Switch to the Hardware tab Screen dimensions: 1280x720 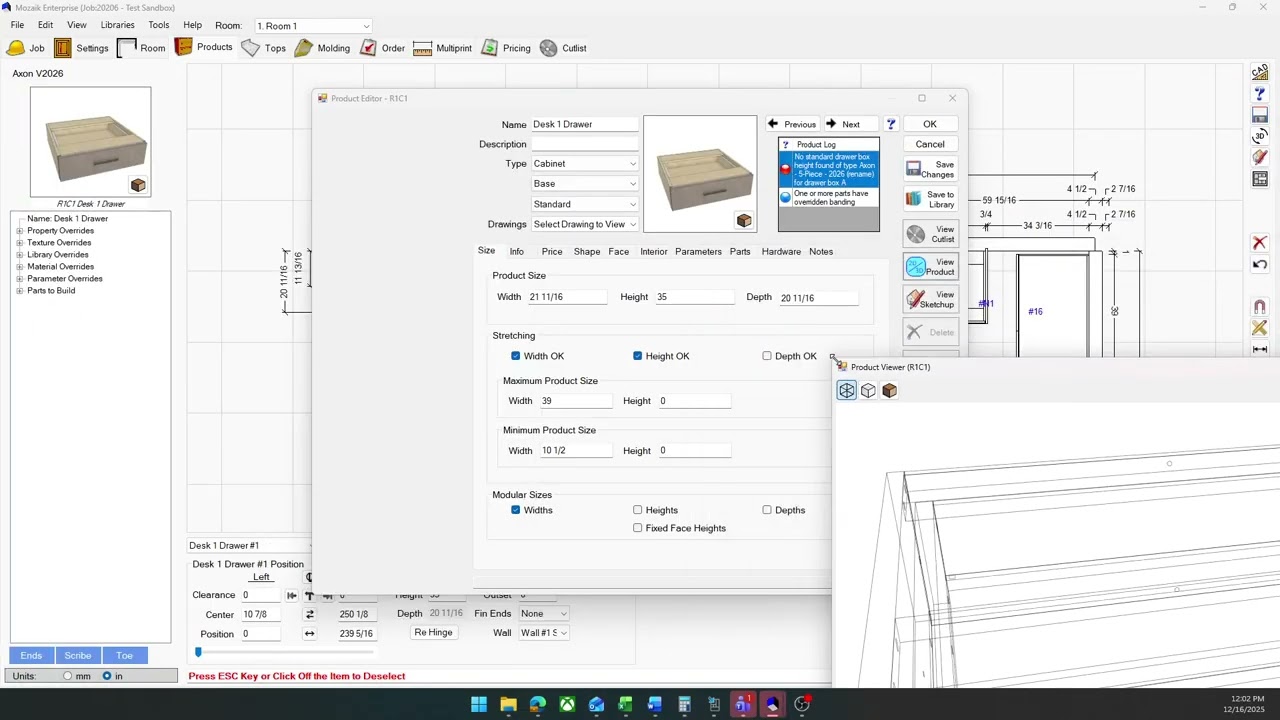coord(781,252)
